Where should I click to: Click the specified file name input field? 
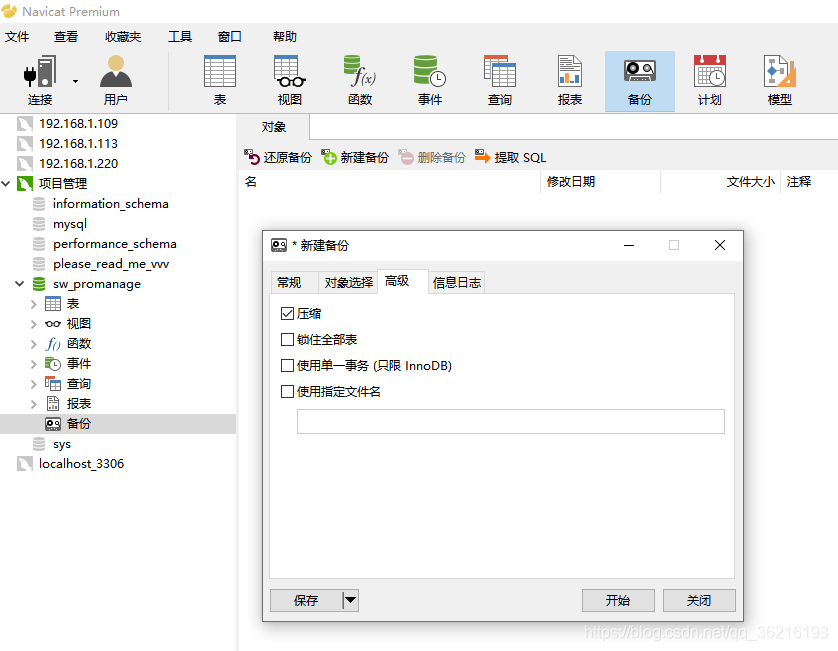point(510,421)
